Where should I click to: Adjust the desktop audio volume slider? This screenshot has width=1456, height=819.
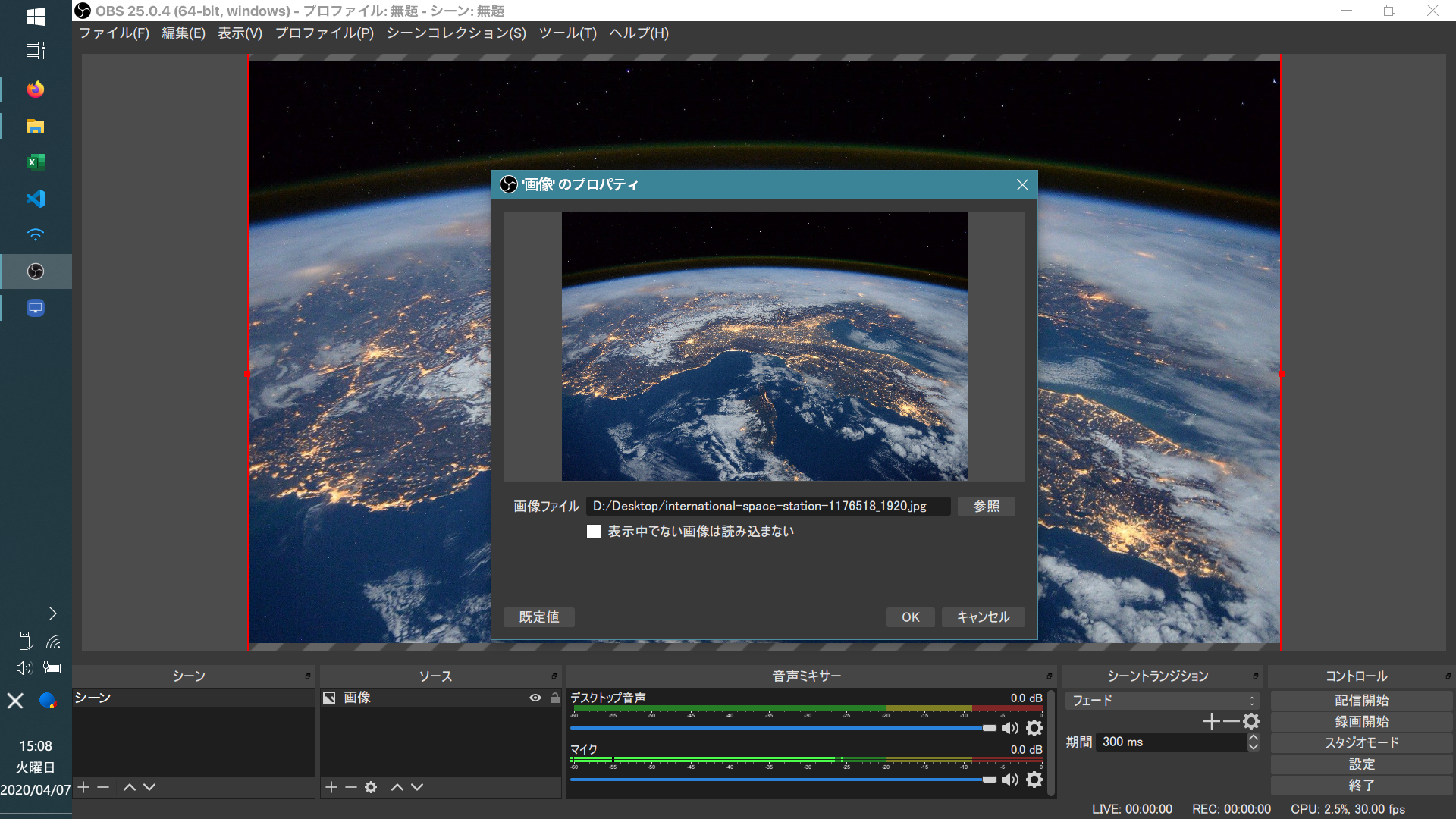[989, 728]
